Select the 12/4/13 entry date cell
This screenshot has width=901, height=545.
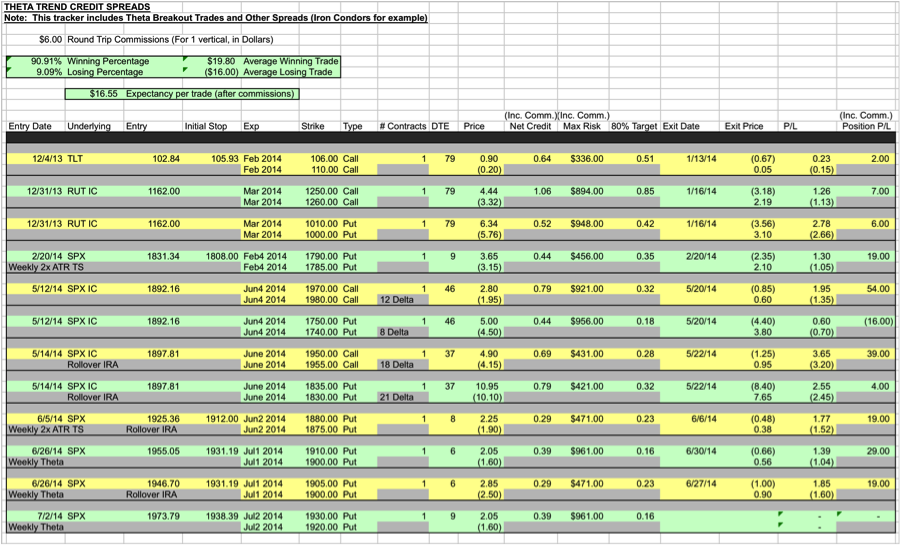[47, 159]
